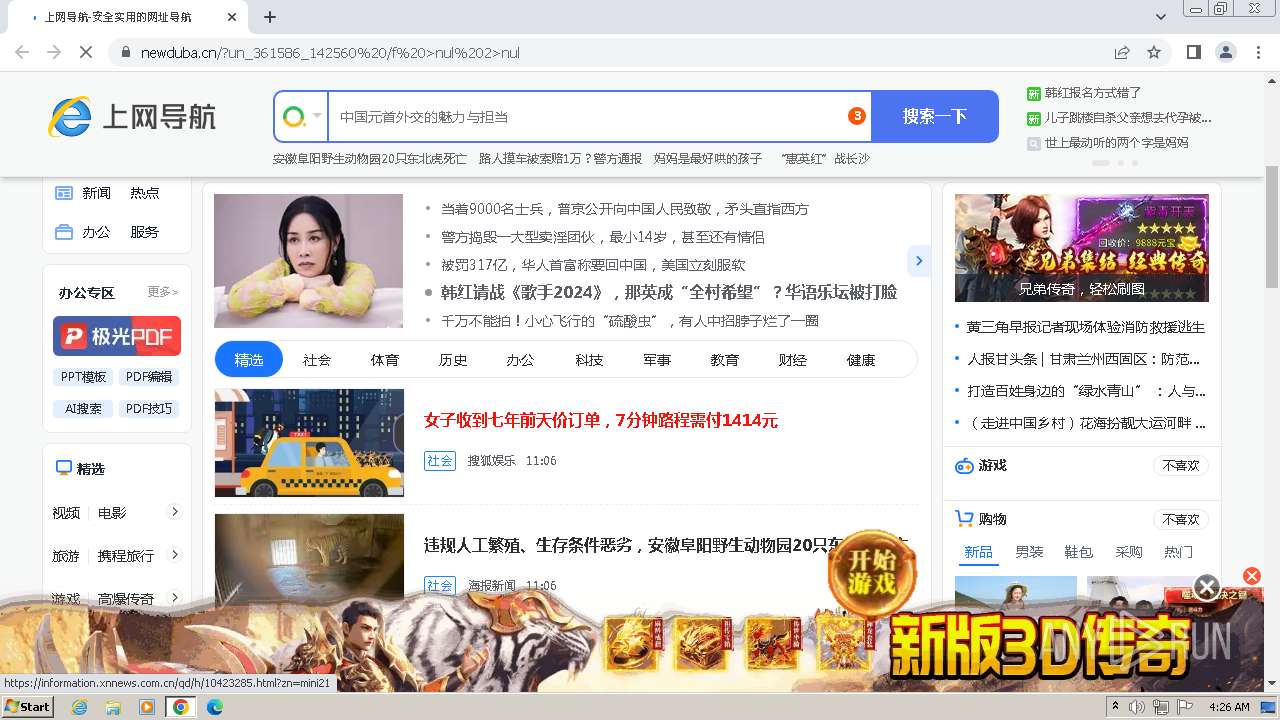Screen dimensions: 1280x720
Task: Select the 健康 news tab
Action: 861,359
